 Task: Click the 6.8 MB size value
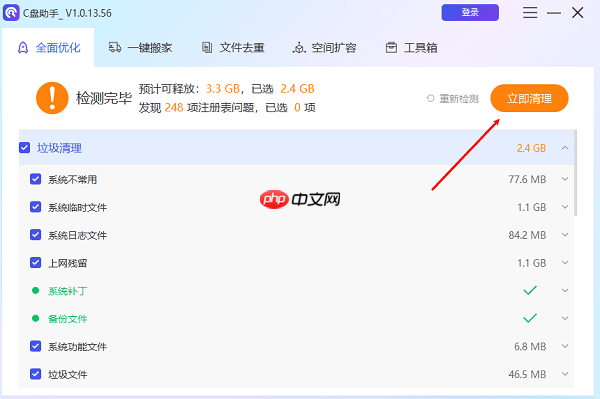(530, 347)
